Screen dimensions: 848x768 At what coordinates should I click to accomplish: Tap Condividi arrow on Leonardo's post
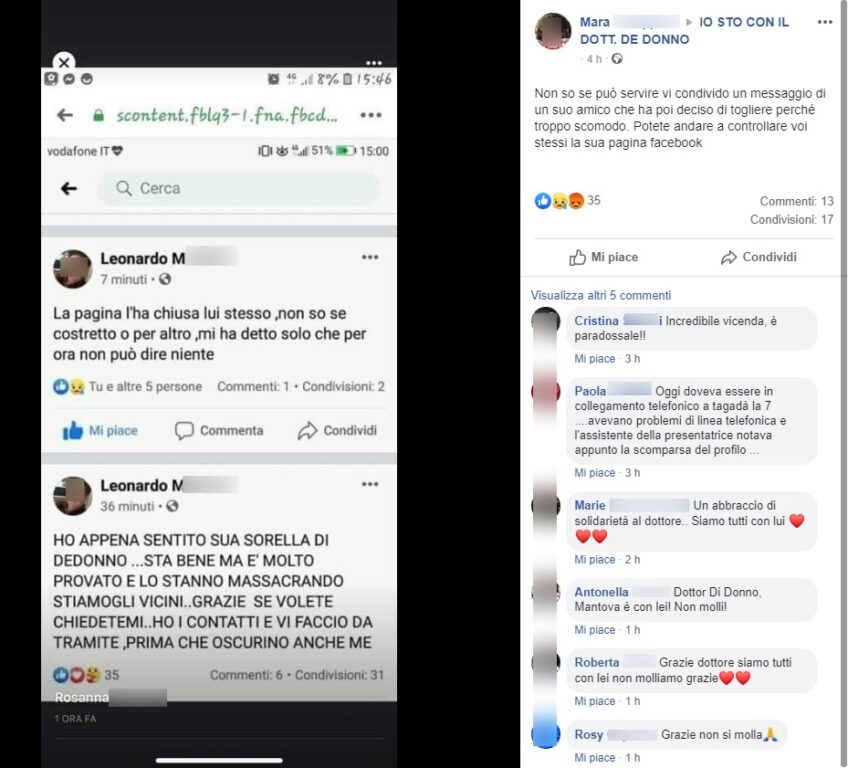pos(307,431)
